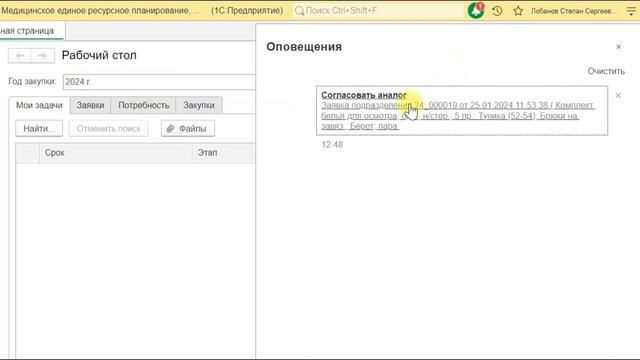Viewport: 640px width, 360px height.
Task: Click user name Лобанов Степан Сергеевич
Action: [x=574, y=11]
